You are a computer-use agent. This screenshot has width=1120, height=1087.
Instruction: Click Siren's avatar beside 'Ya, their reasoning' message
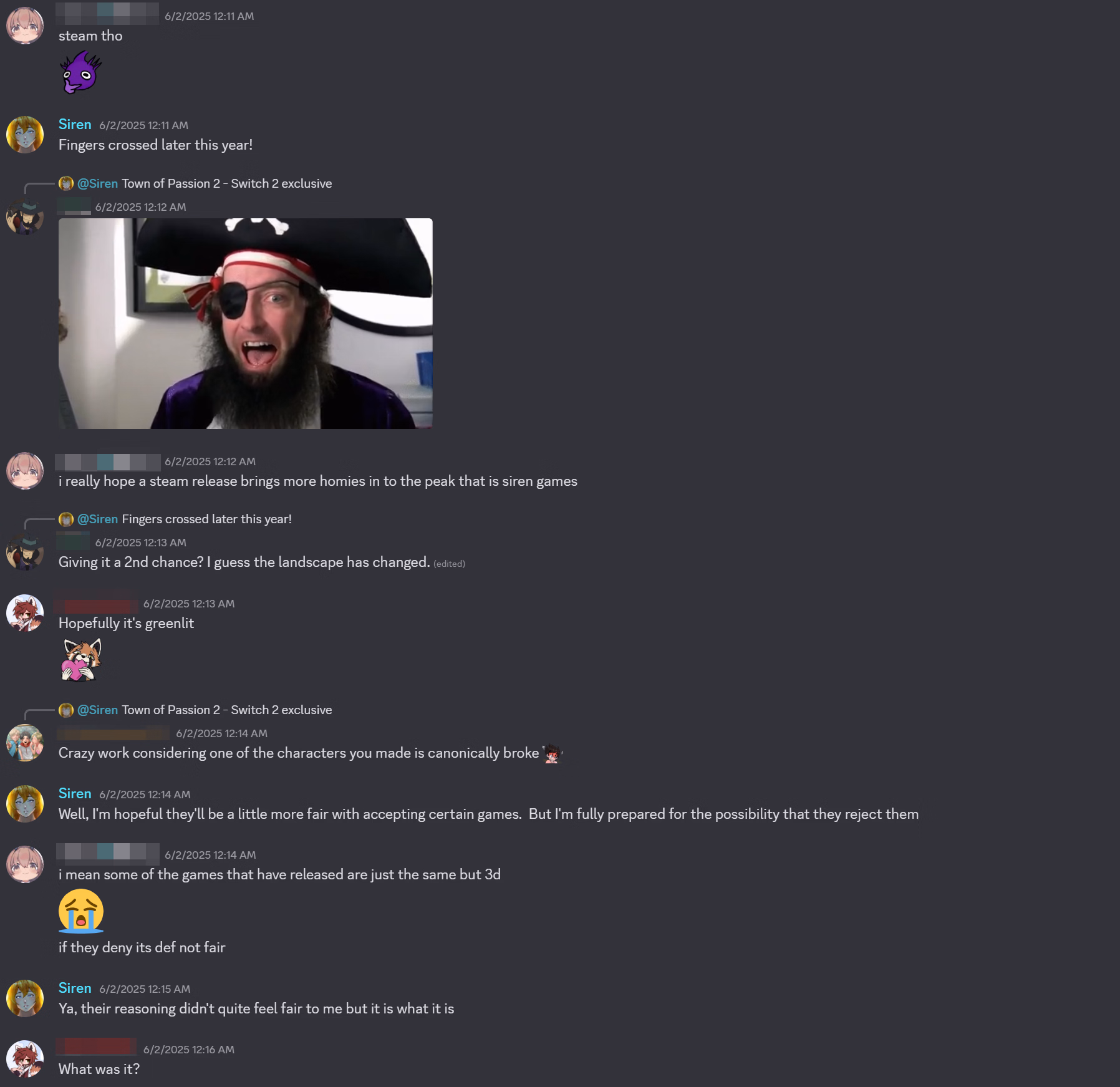(x=25, y=998)
